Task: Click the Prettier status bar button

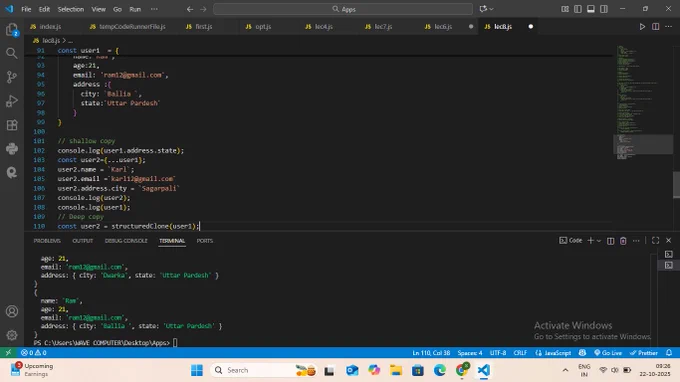Action: pos(644,353)
